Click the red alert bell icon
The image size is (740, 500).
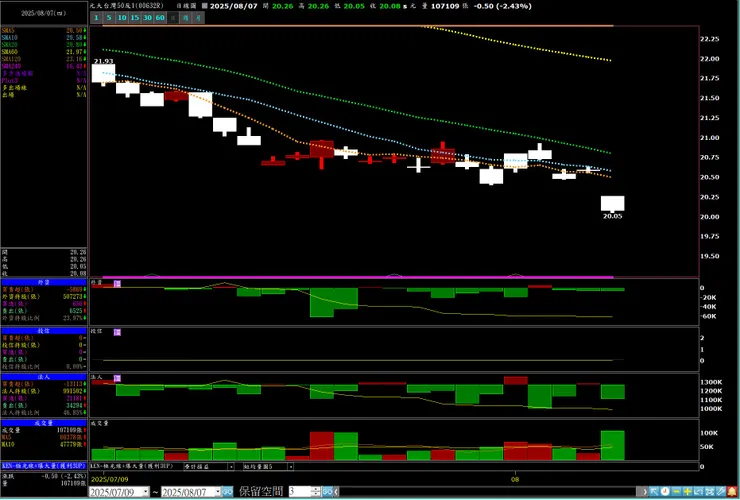coord(732,492)
